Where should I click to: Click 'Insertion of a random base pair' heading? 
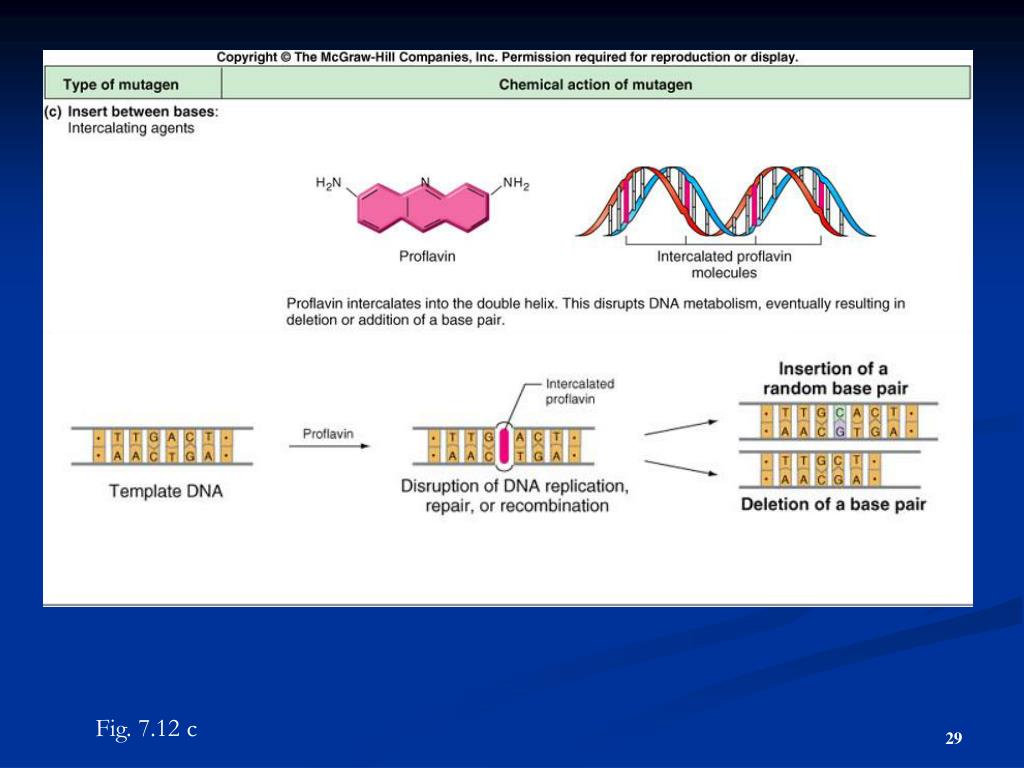(x=835, y=378)
